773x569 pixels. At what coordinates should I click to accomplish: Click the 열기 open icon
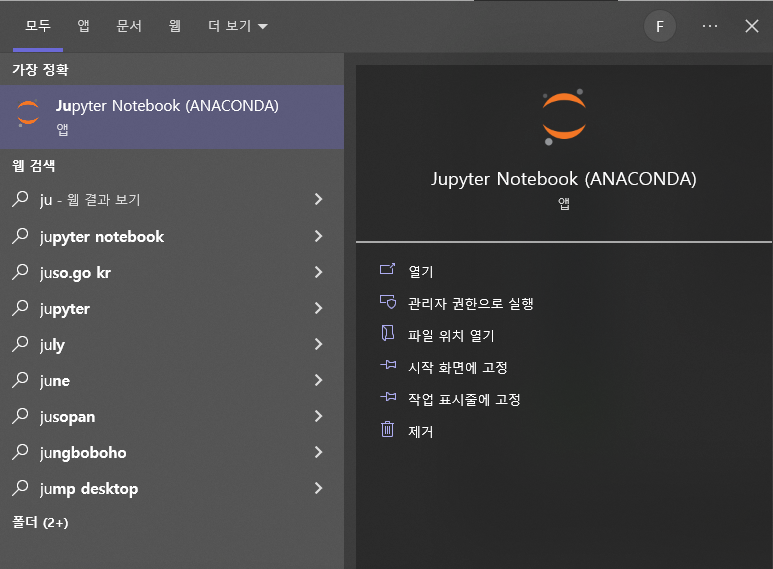(387, 269)
